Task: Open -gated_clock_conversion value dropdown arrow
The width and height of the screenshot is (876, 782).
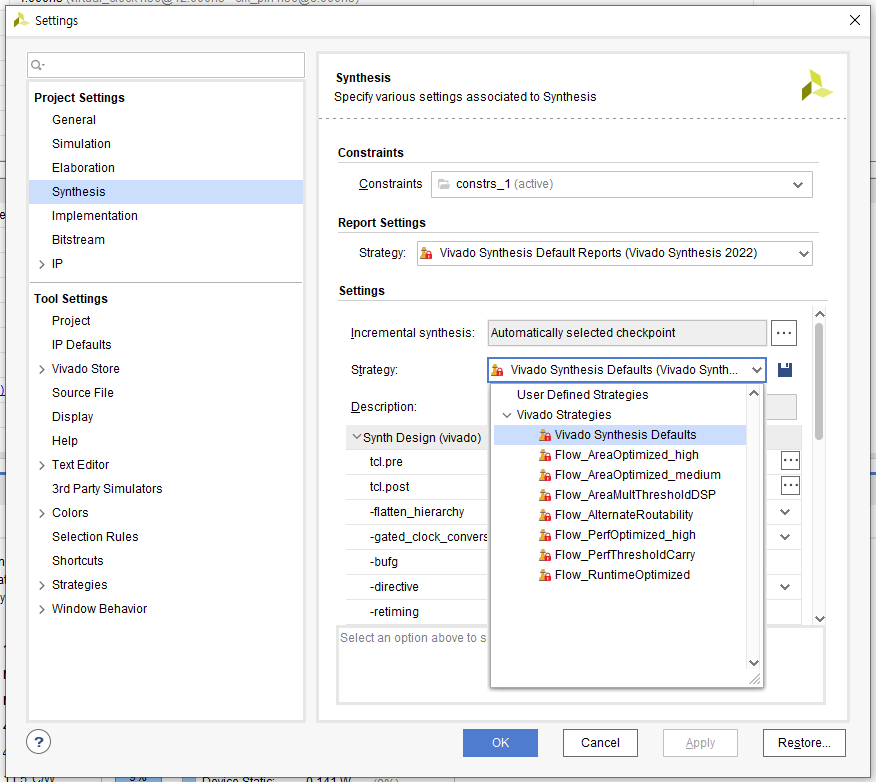Action: (x=784, y=537)
